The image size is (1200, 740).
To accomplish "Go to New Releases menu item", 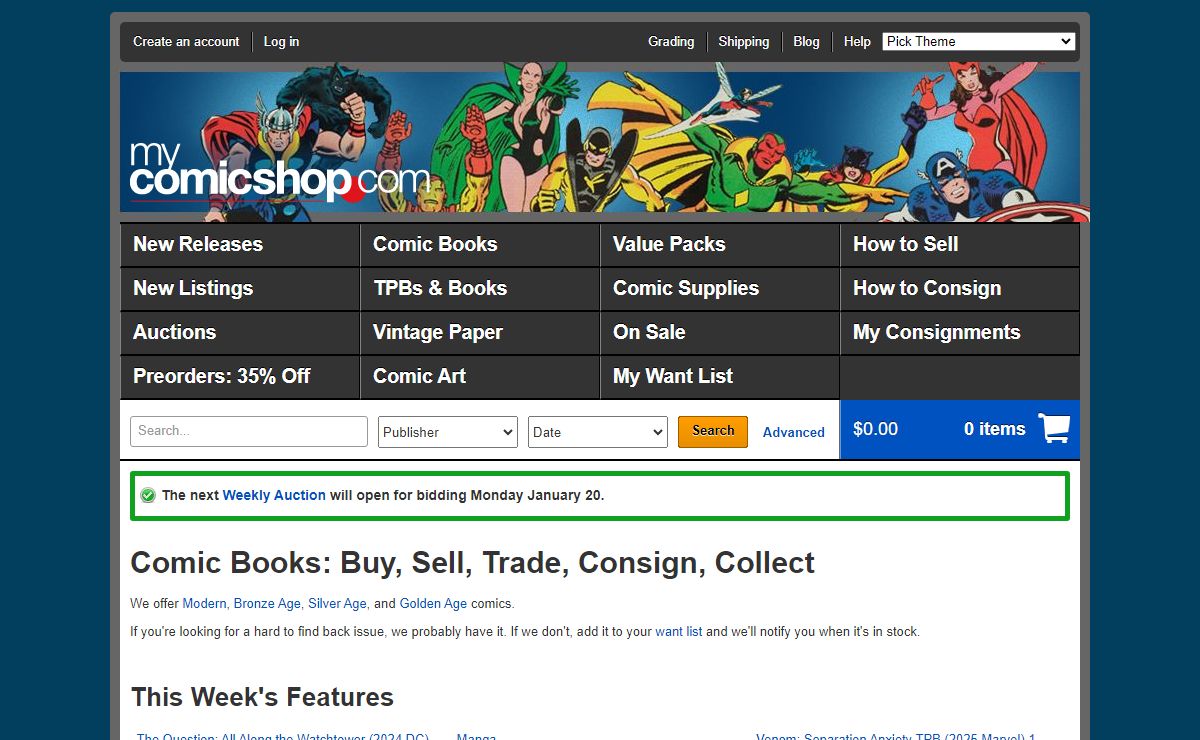I will tap(240, 244).
